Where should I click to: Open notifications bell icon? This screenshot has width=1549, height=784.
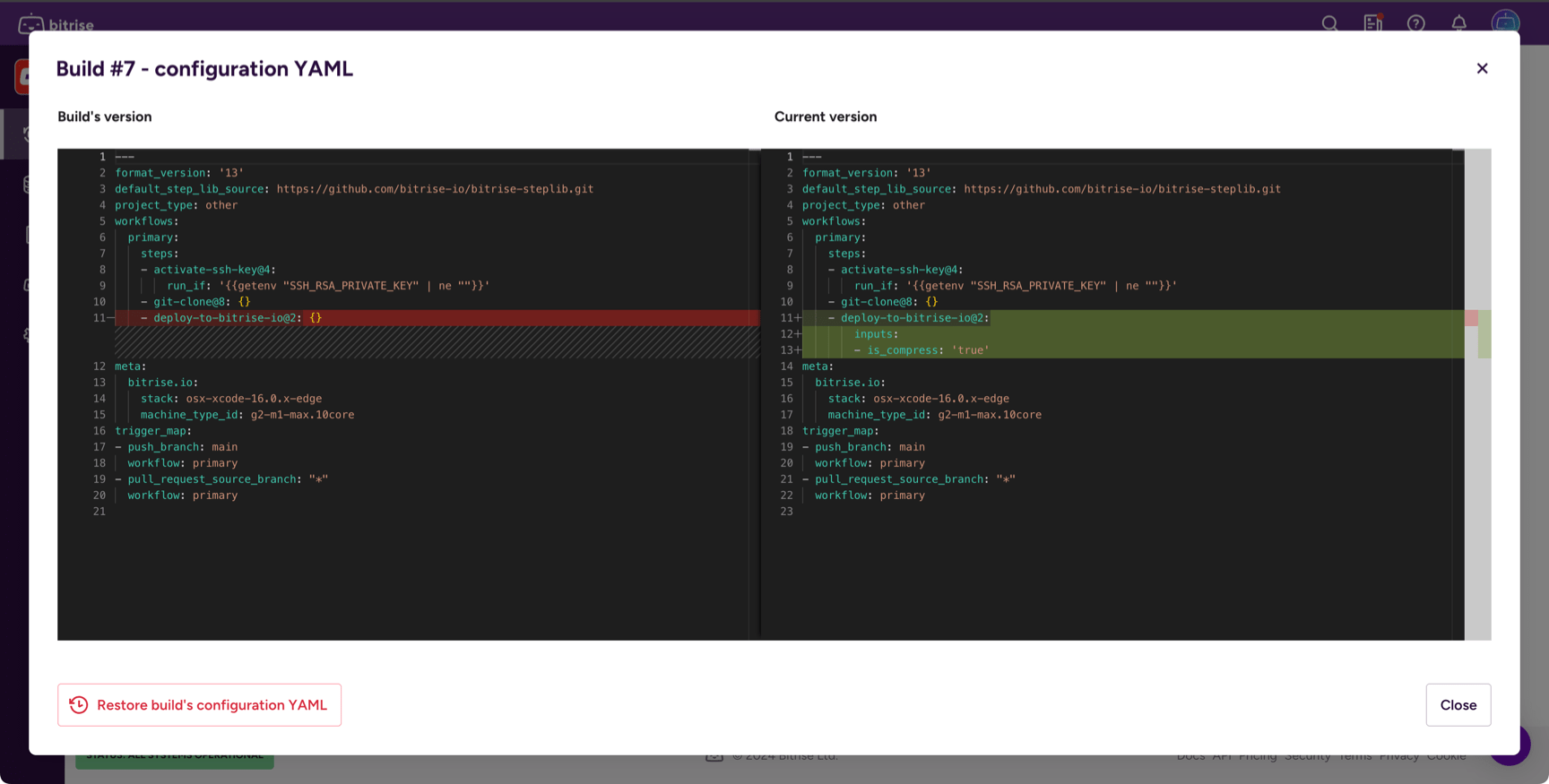(1458, 23)
